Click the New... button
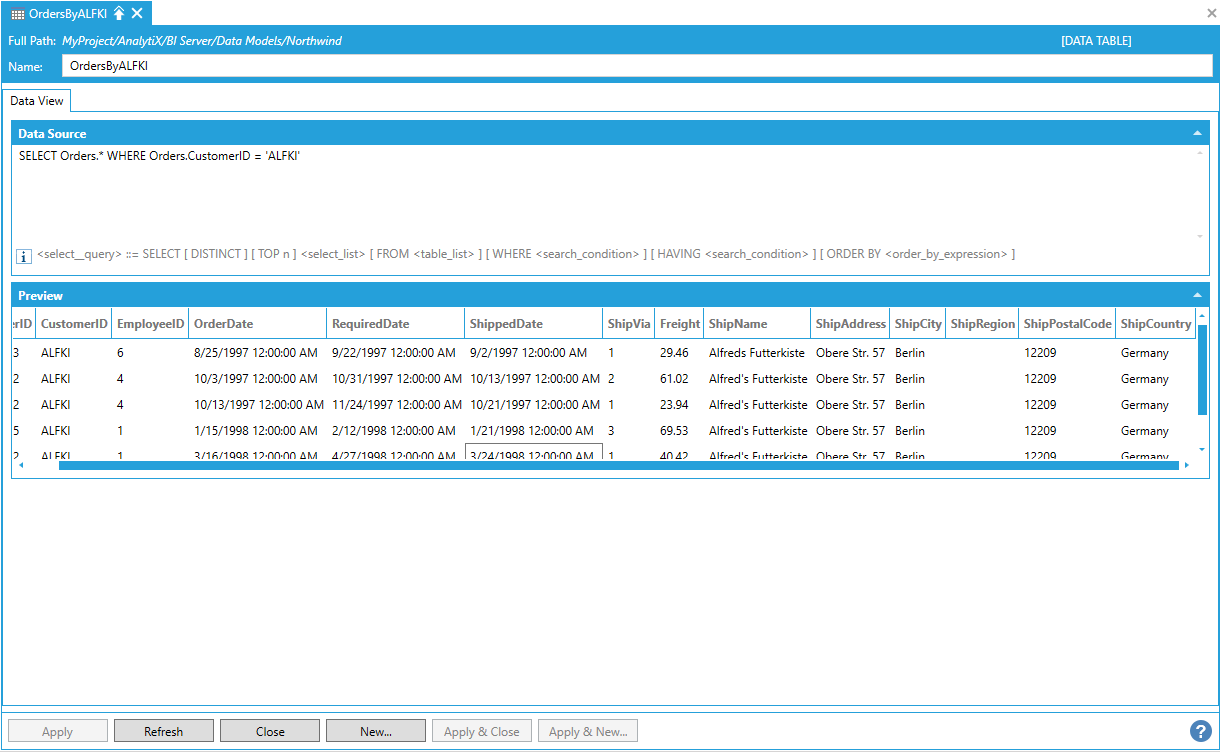This screenshot has width=1220, height=752. pos(376,731)
